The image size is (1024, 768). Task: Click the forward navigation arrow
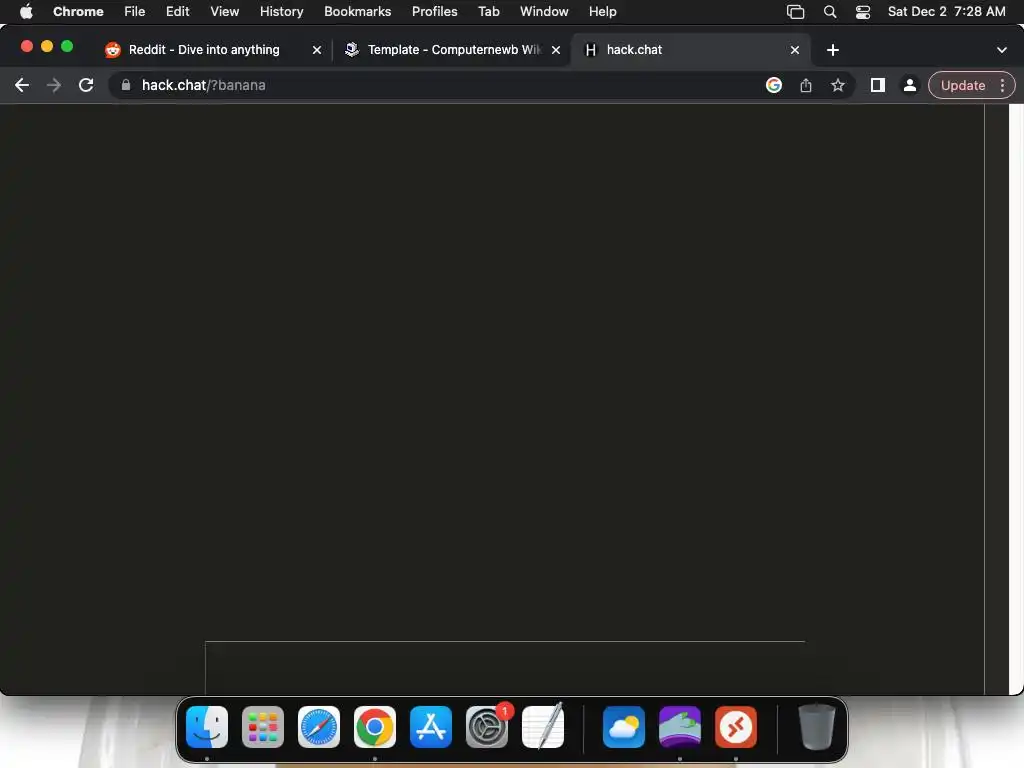[x=54, y=85]
